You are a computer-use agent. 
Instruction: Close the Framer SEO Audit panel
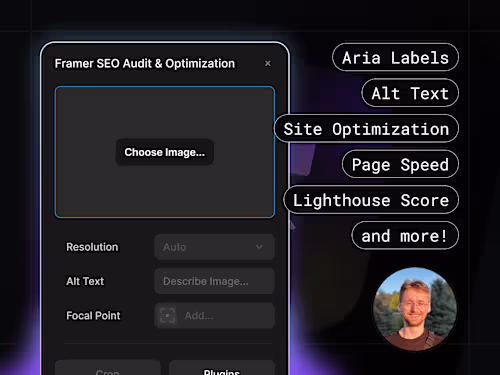point(268,63)
